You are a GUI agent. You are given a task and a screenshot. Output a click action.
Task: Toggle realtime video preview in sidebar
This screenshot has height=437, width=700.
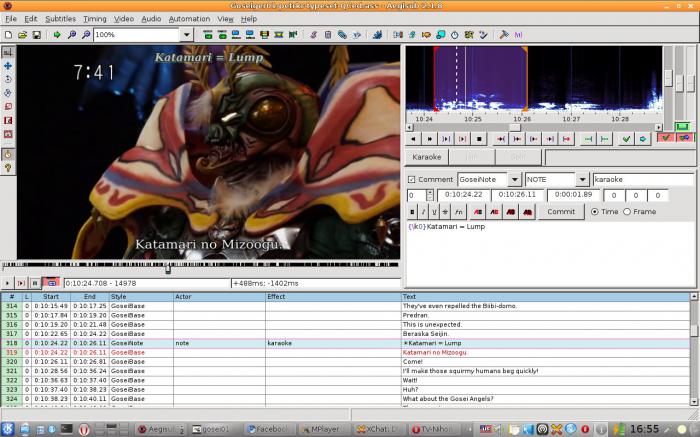[x=8, y=154]
